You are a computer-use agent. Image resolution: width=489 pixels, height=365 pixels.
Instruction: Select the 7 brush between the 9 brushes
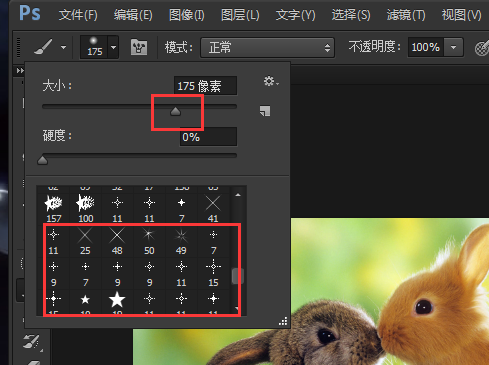[85, 273]
